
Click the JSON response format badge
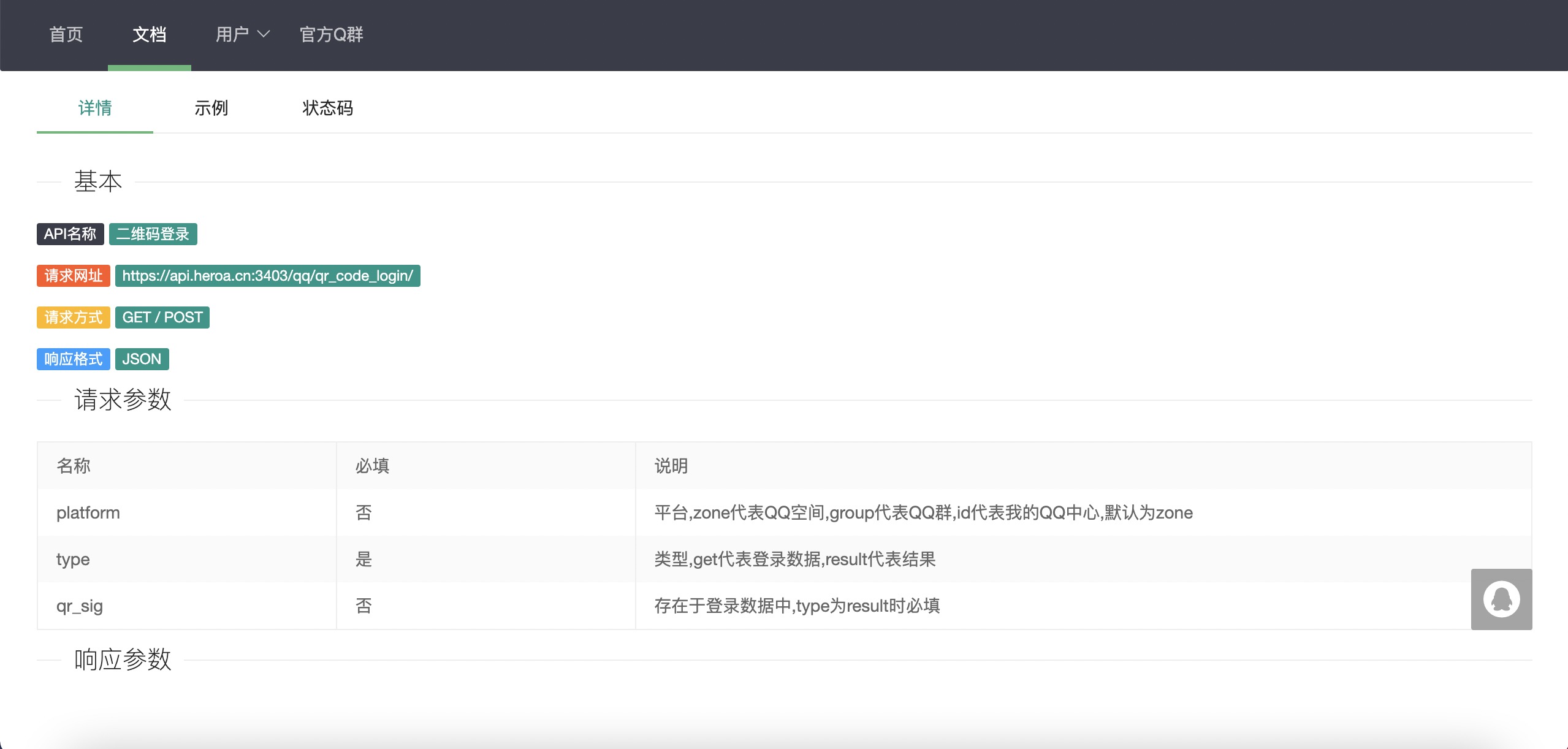[x=142, y=359]
